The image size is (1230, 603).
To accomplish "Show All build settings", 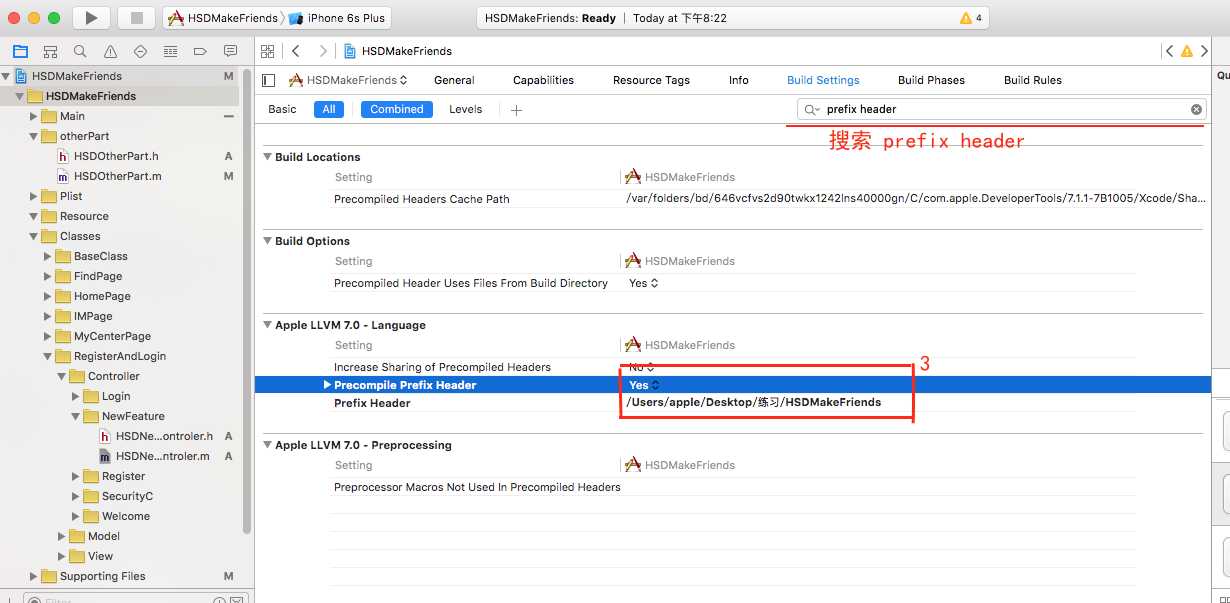I will point(328,109).
